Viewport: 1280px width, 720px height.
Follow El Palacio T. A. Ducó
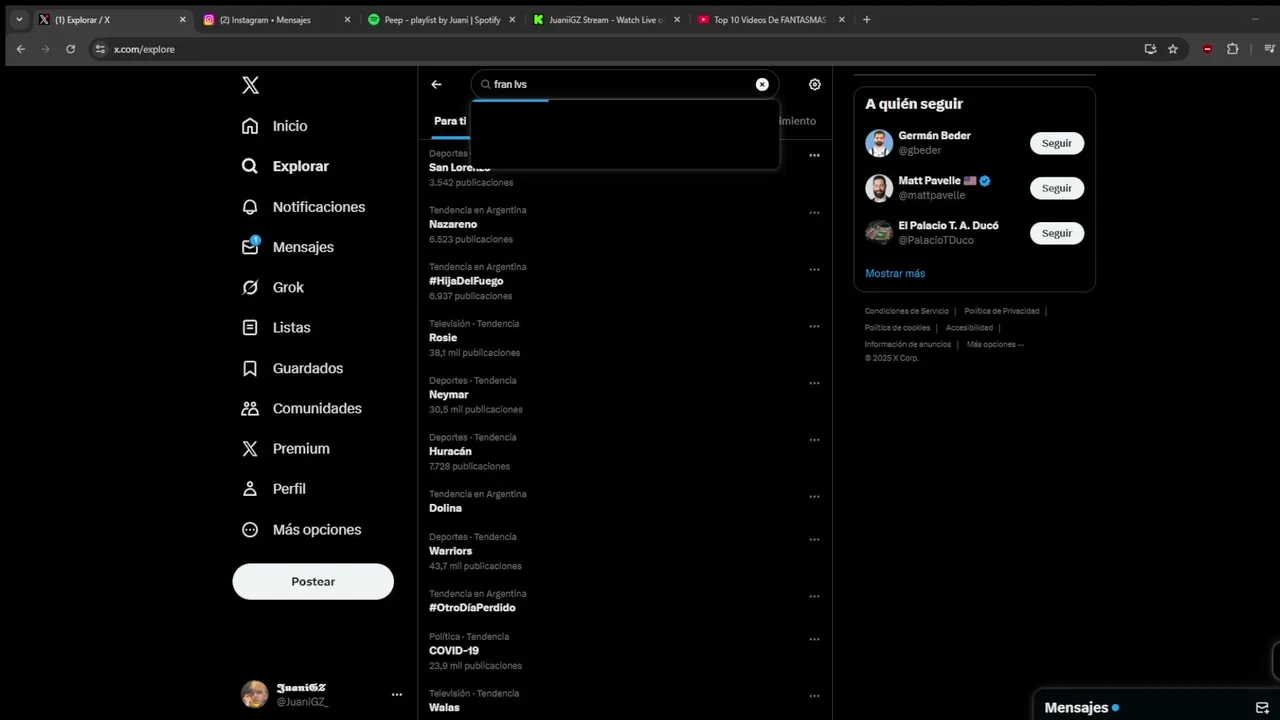click(x=1057, y=233)
